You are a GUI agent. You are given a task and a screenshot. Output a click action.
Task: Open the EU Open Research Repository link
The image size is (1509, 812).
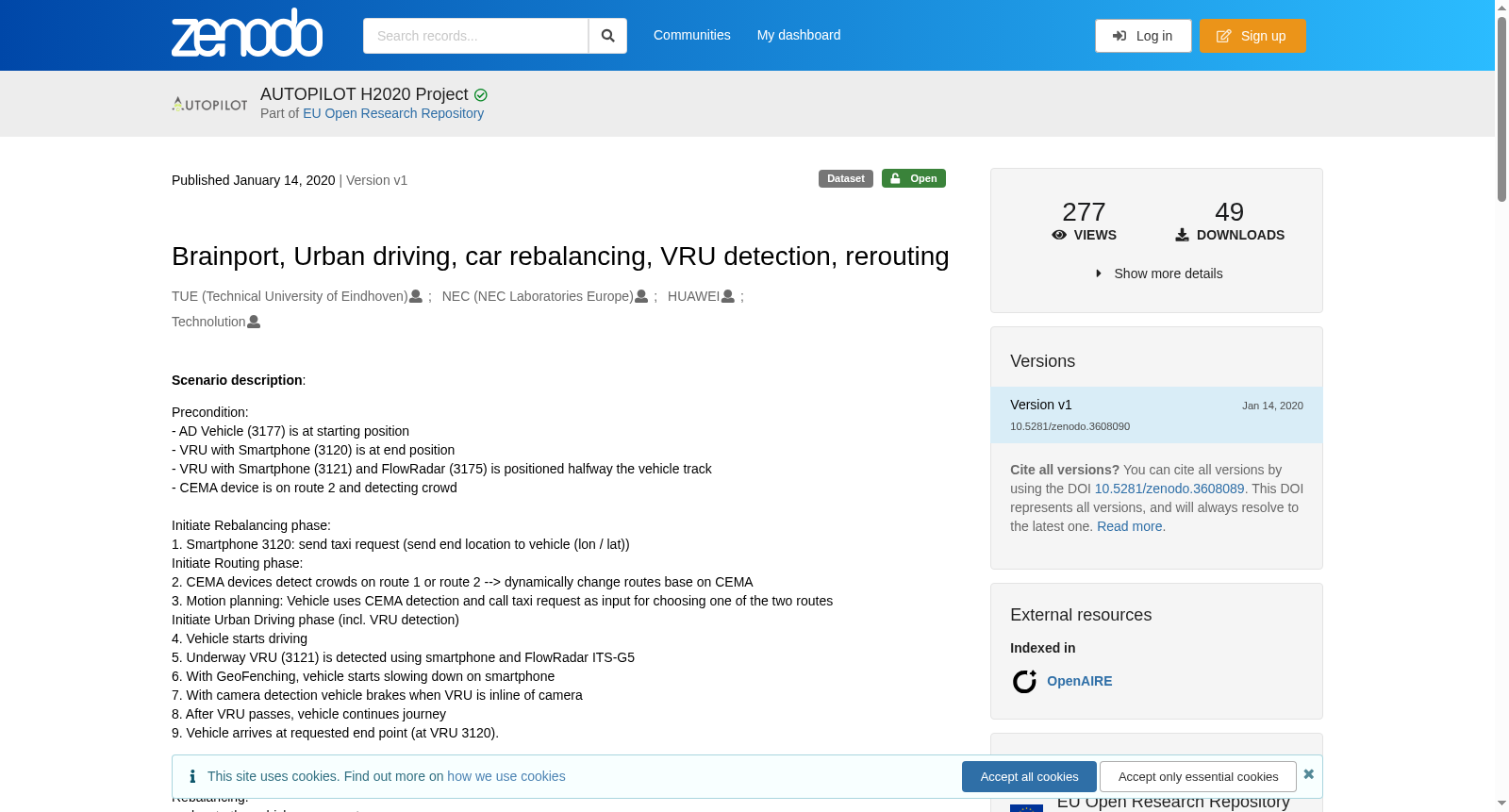(393, 113)
